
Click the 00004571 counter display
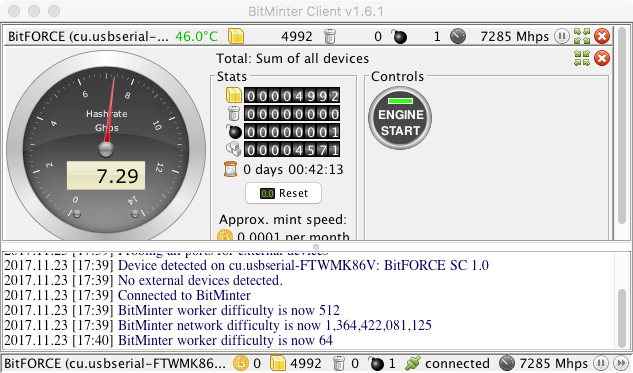pyautogui.click(x=292, y=149)
